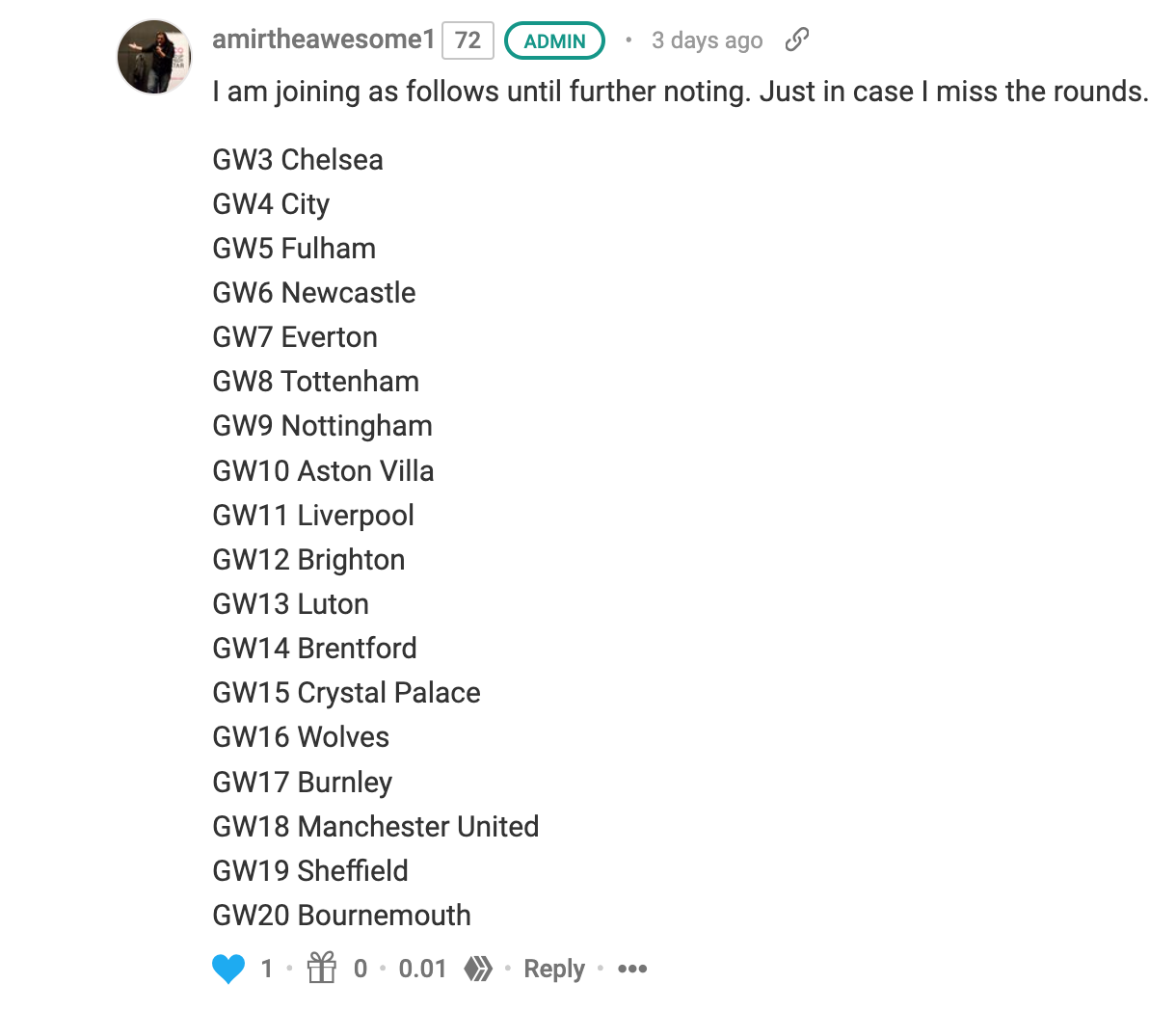Open amirtheawesome1's profile picture
This screenshot has height=1010, width=1176.
point(154,57)
